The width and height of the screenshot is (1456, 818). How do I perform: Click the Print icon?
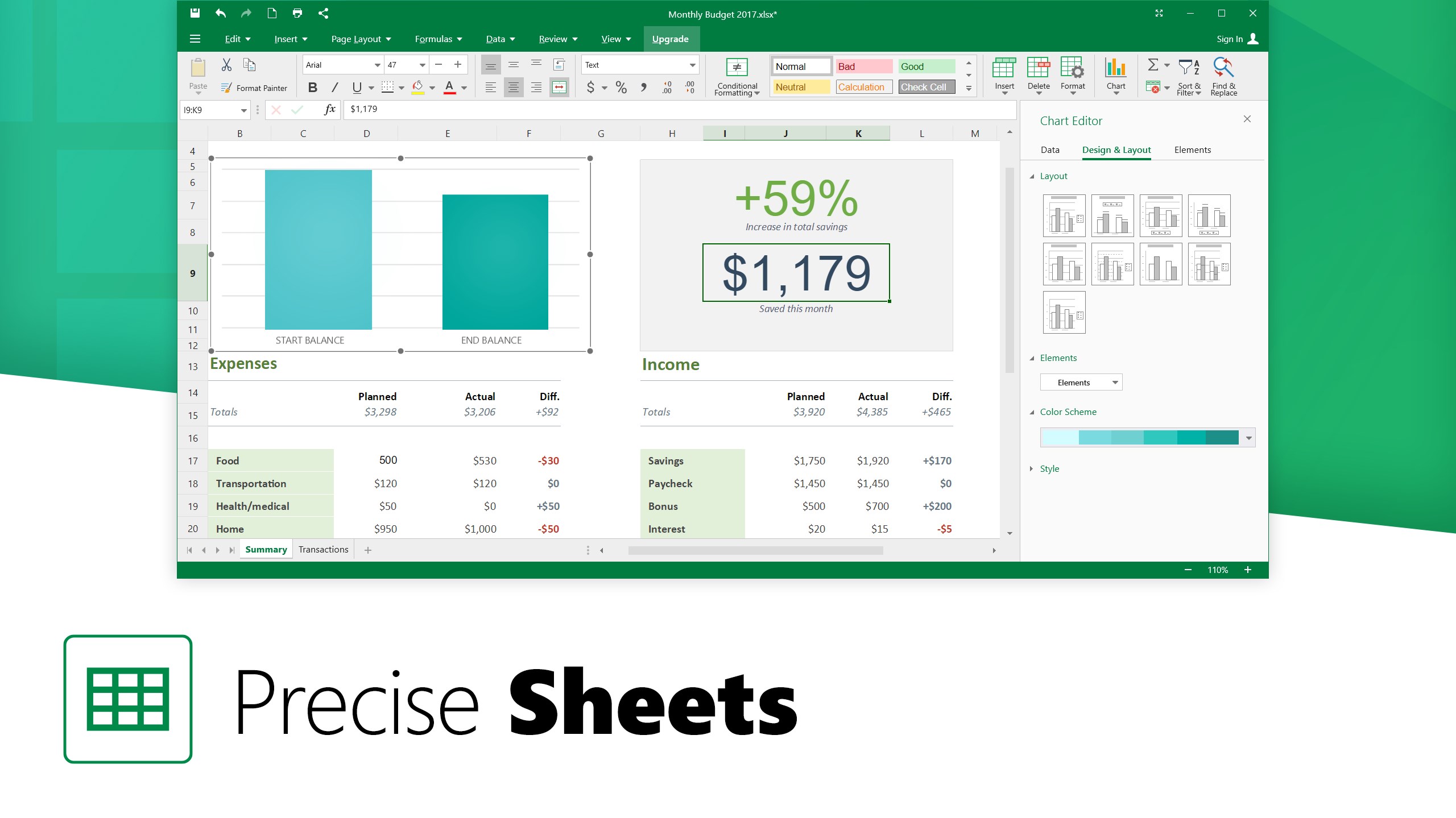[x=297, y=13]
